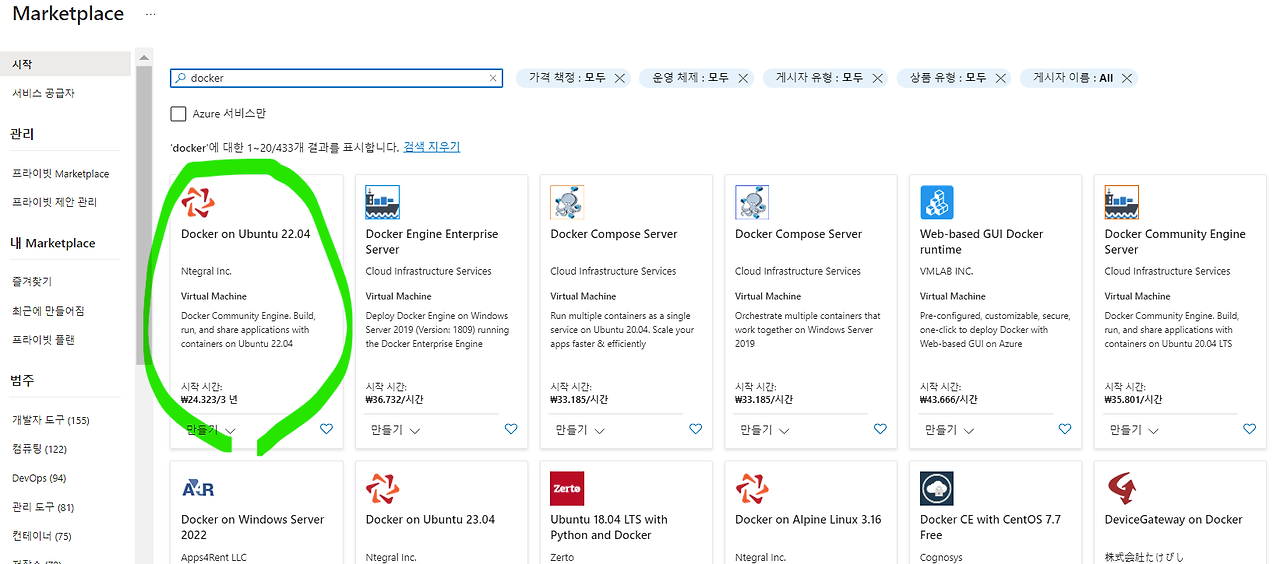Click the Docker on Windows Server 2022 logo
The image size is (1280, 564).
198,488
